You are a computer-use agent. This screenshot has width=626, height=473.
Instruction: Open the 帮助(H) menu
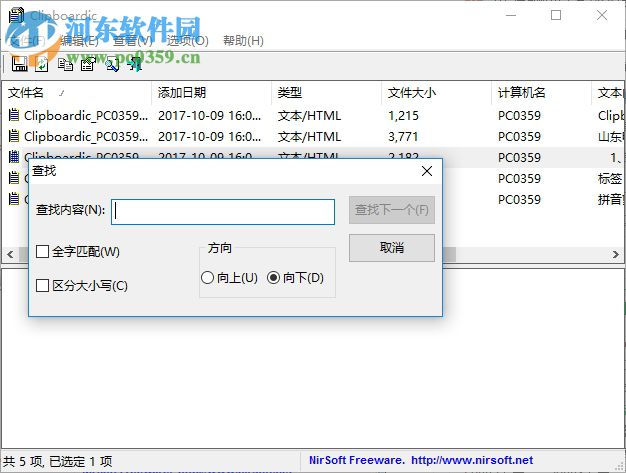click(x=243, y=40)
